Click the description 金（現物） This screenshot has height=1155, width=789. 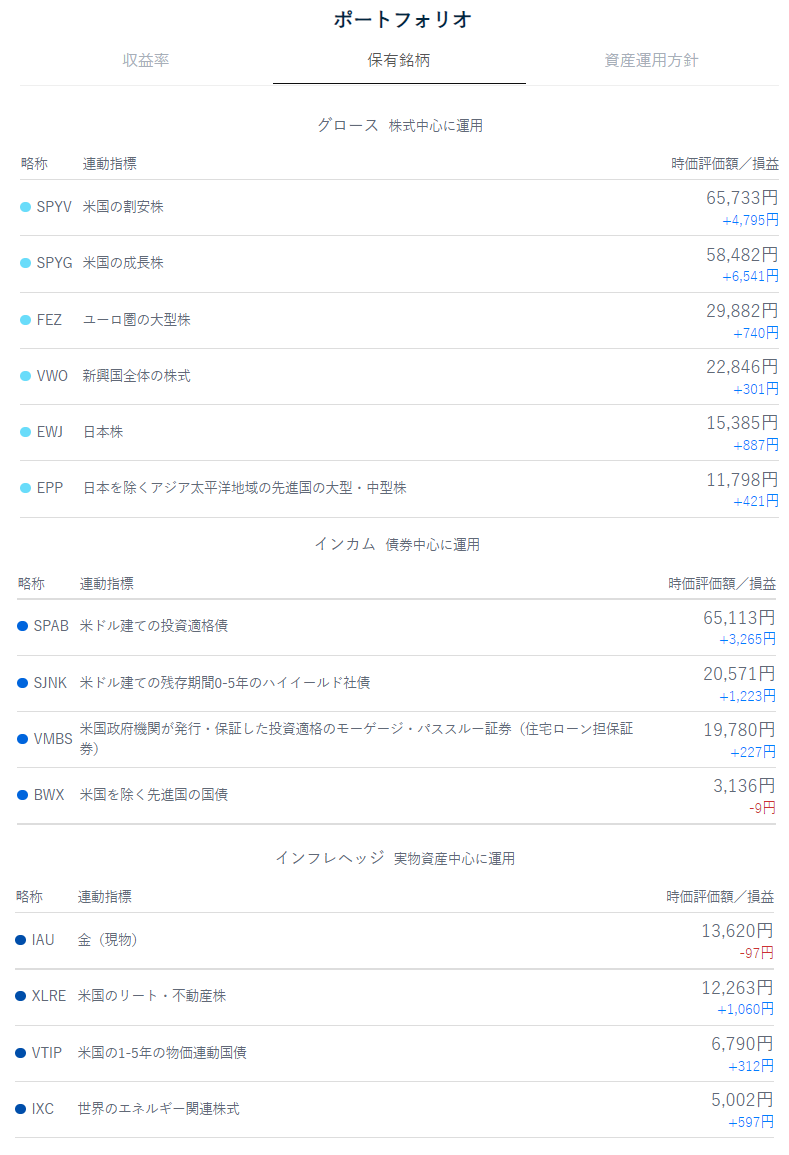pyautogui.click(x=108, y=940)
